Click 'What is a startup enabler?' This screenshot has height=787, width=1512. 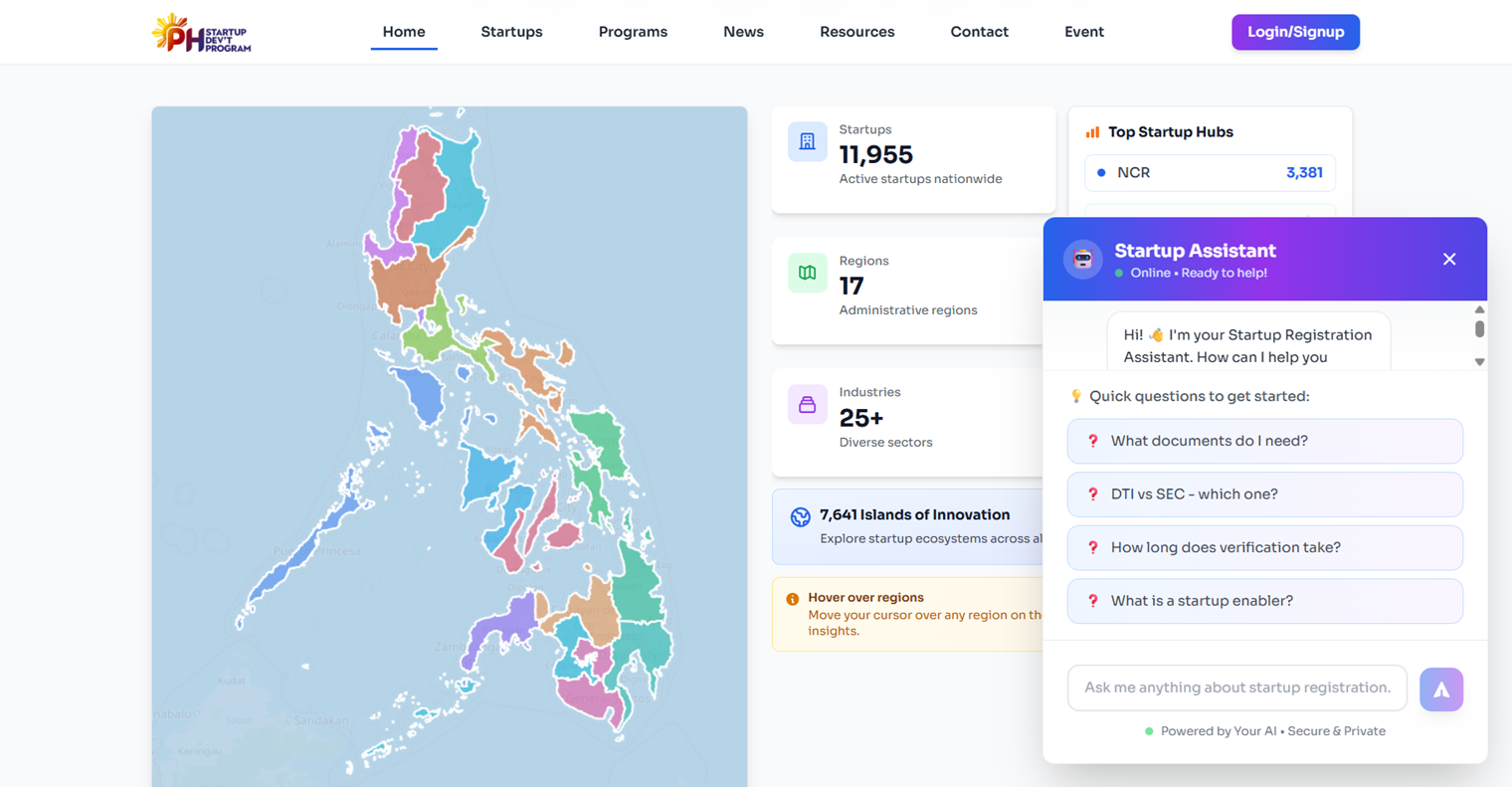(1264, 601)
